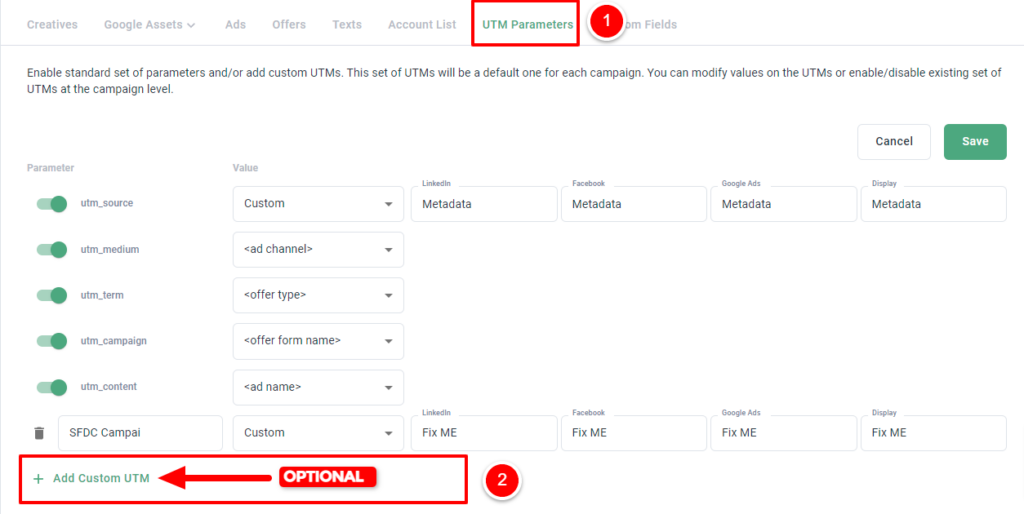Delete the SFDC Campai custom UTM row
The height and width of the screenshot is (514, 1024).
[39, 433]
